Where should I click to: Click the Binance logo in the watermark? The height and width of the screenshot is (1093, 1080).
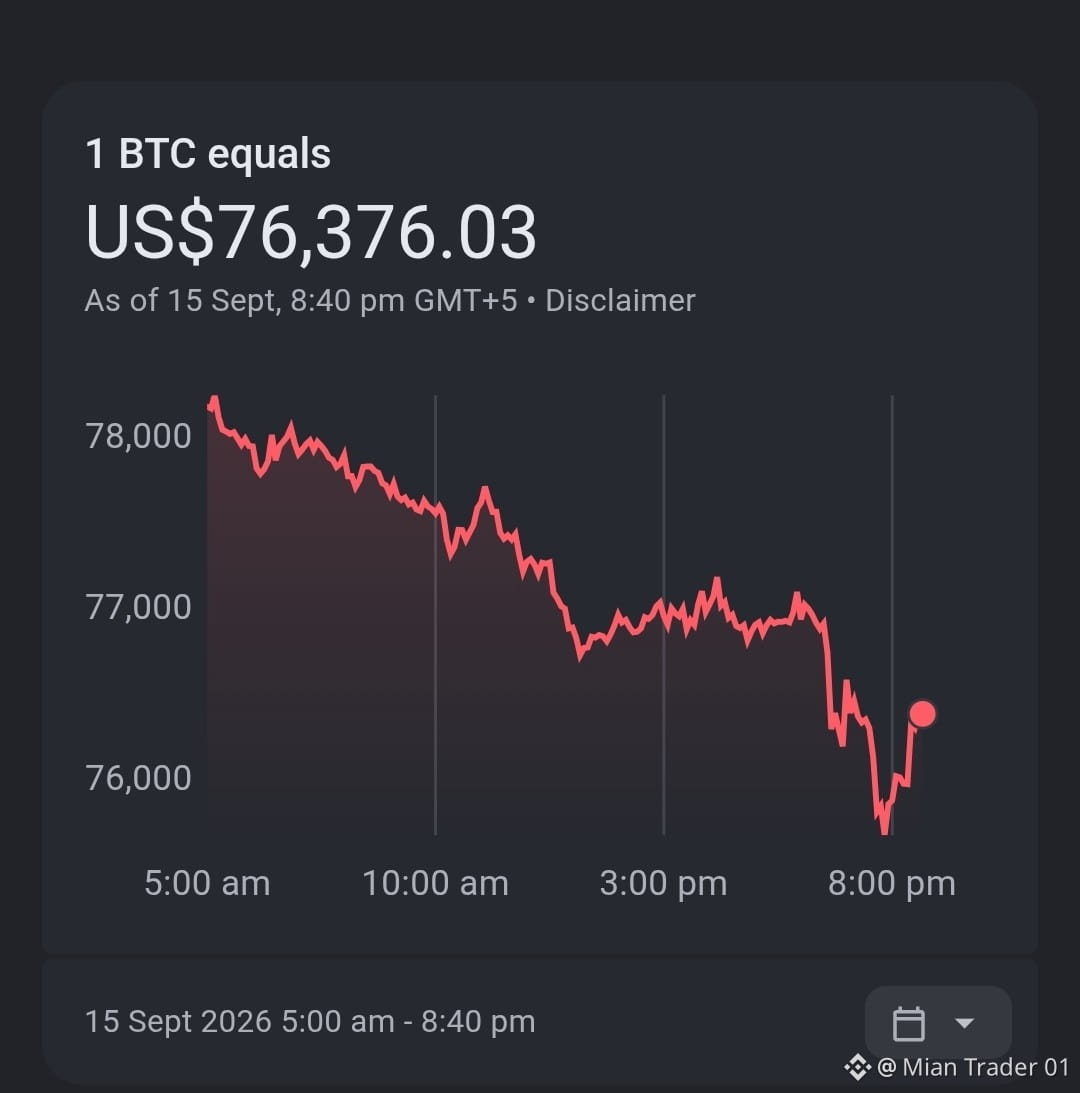click(858, 1067)
